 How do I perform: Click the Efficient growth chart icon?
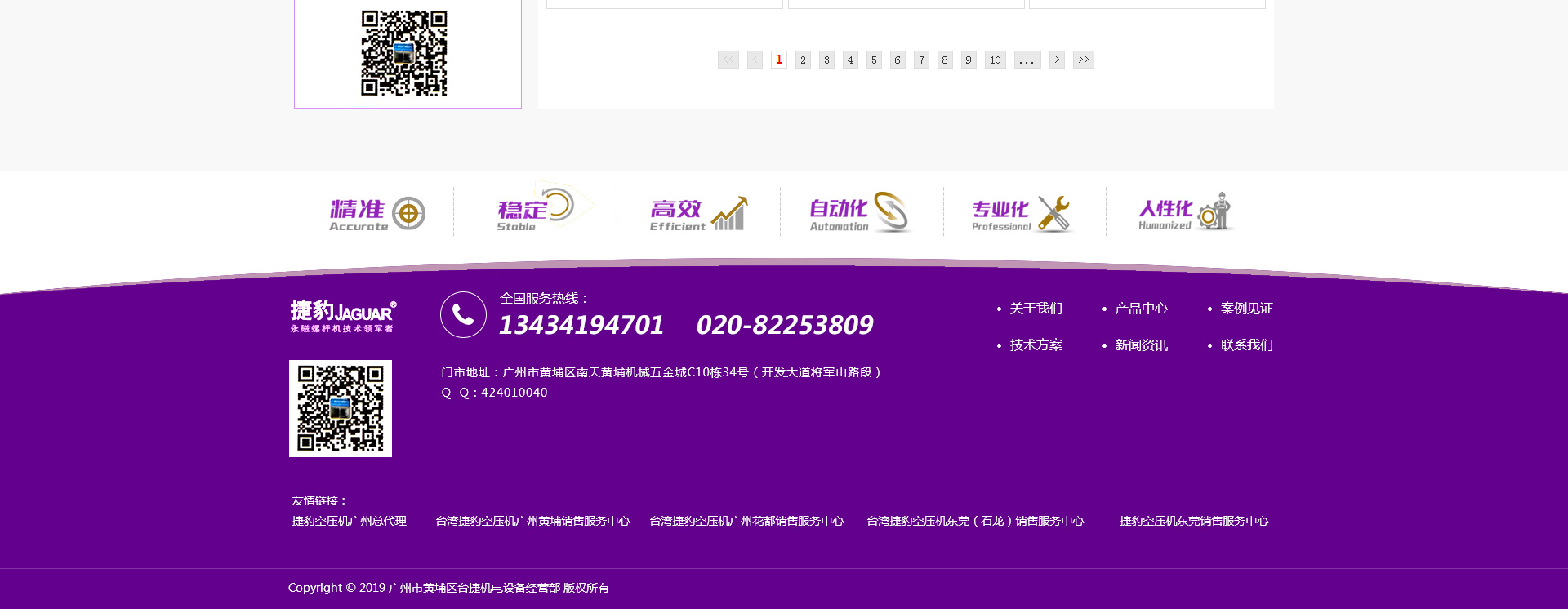pyautogui.click(x=729, y=214)
